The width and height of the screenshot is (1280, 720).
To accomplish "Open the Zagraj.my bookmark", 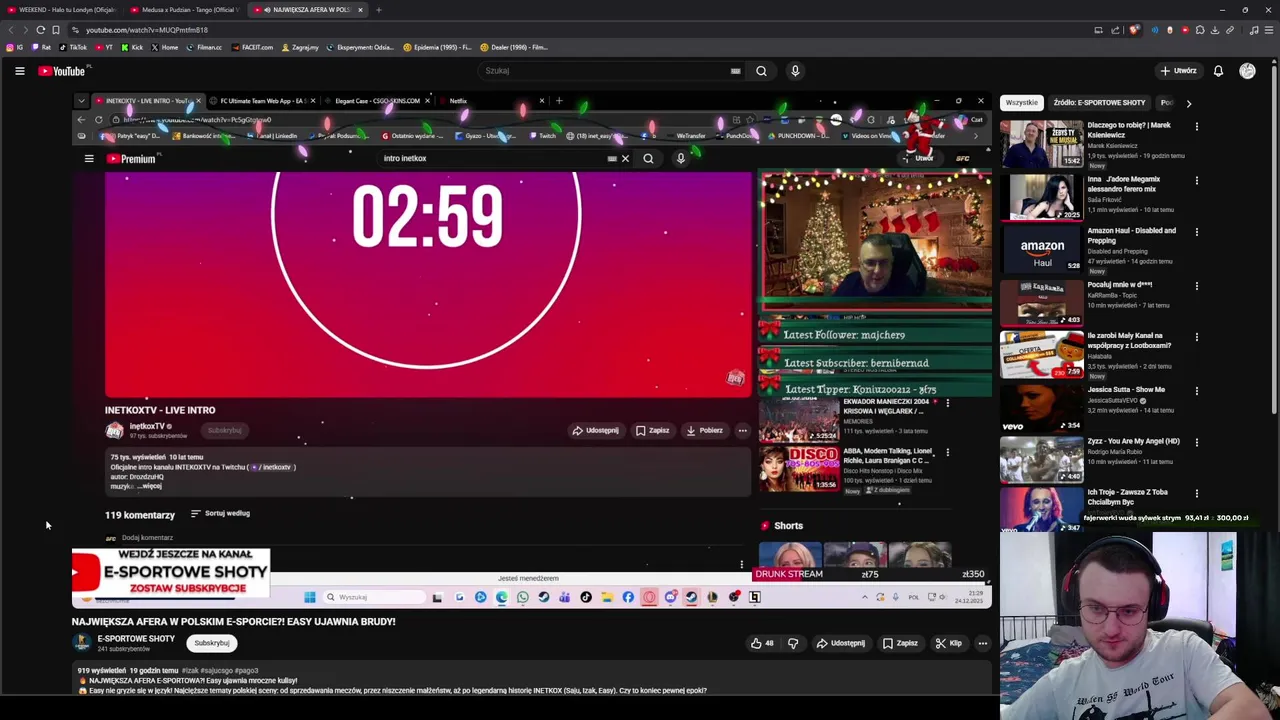I will pos(300,47).
